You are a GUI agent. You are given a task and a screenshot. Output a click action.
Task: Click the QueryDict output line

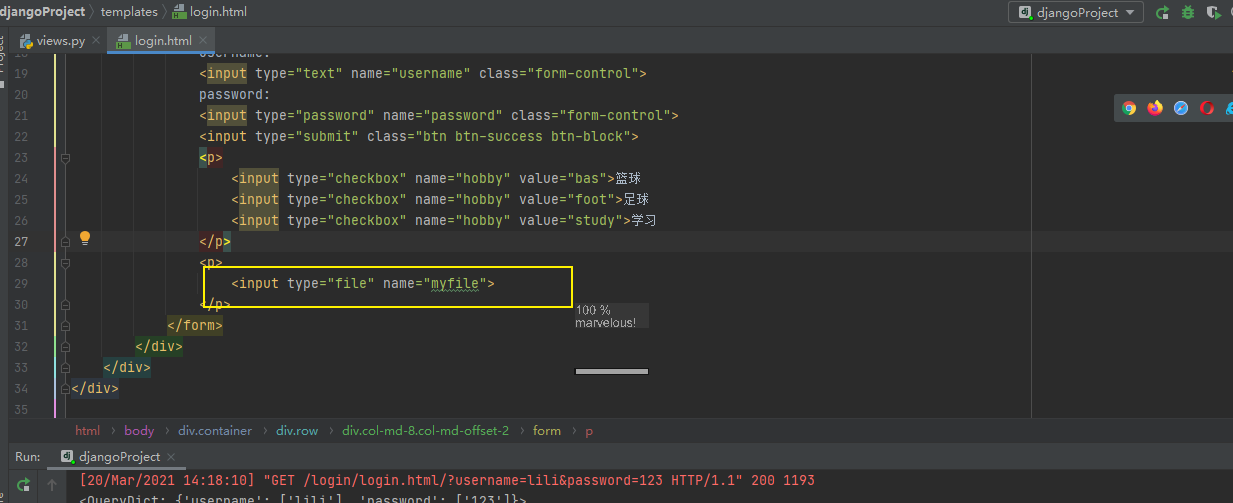click(x=303, y=498)
